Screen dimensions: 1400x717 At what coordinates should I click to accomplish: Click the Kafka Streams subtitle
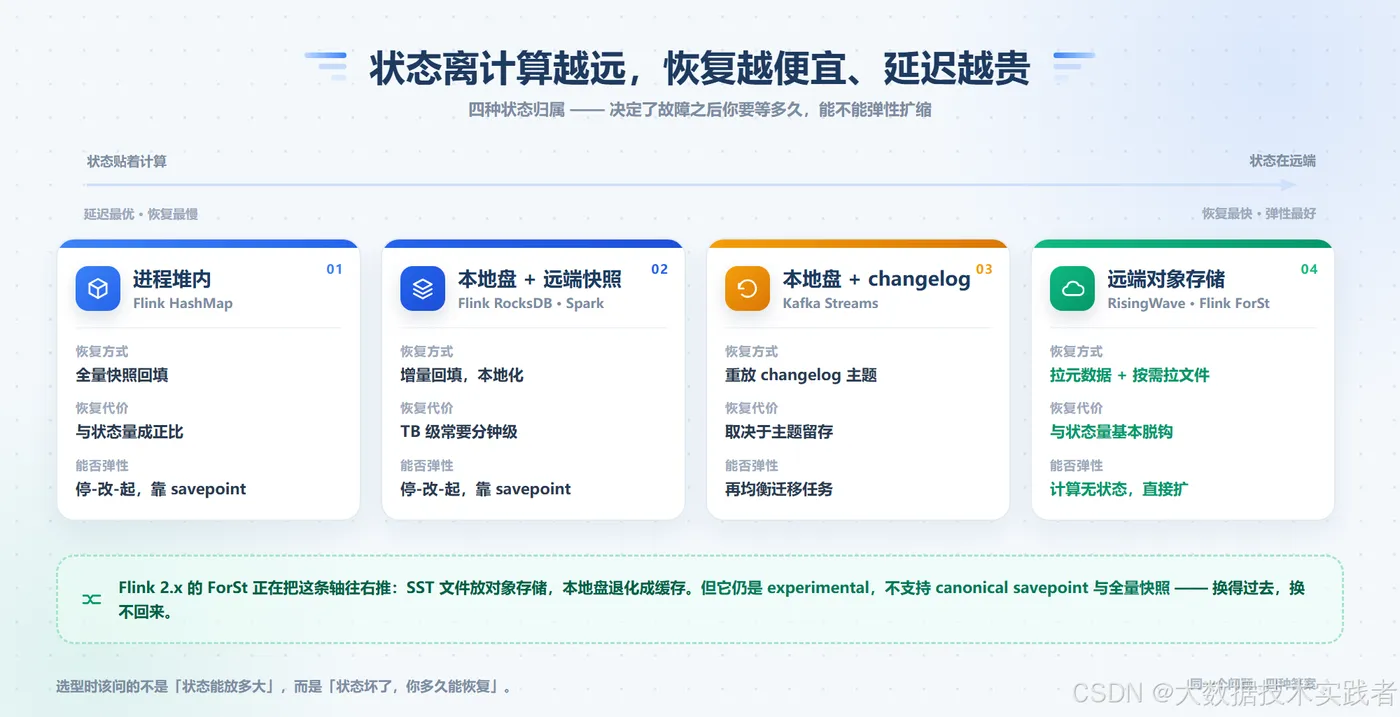[831, 303]
